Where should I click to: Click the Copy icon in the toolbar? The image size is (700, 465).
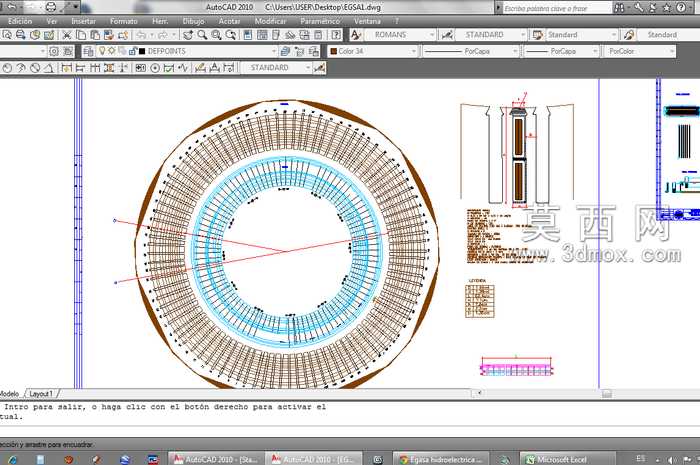(81, 35)
